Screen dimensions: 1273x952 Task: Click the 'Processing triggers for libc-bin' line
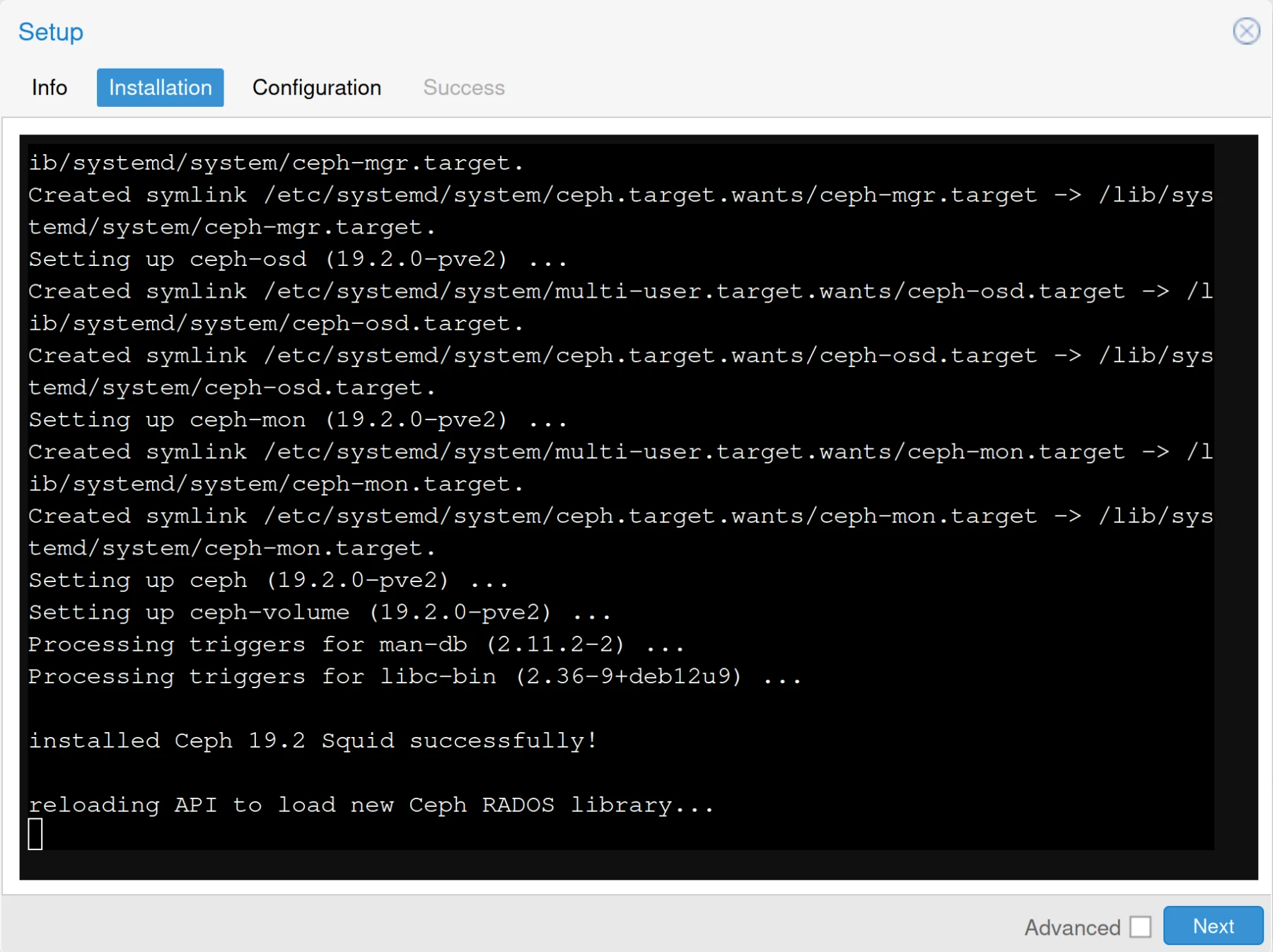pos(414,676)
